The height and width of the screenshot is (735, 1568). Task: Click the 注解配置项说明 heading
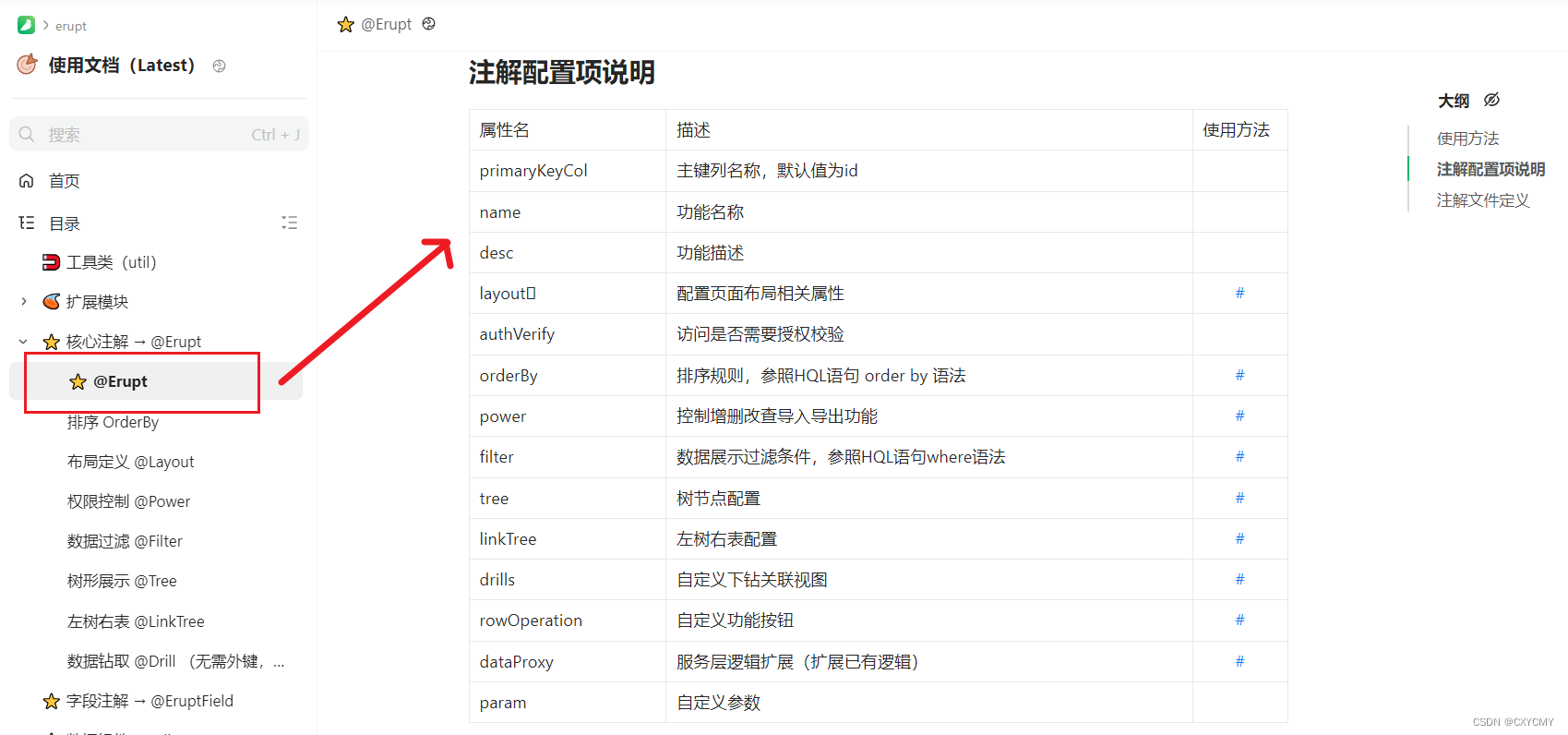[561, 72]
